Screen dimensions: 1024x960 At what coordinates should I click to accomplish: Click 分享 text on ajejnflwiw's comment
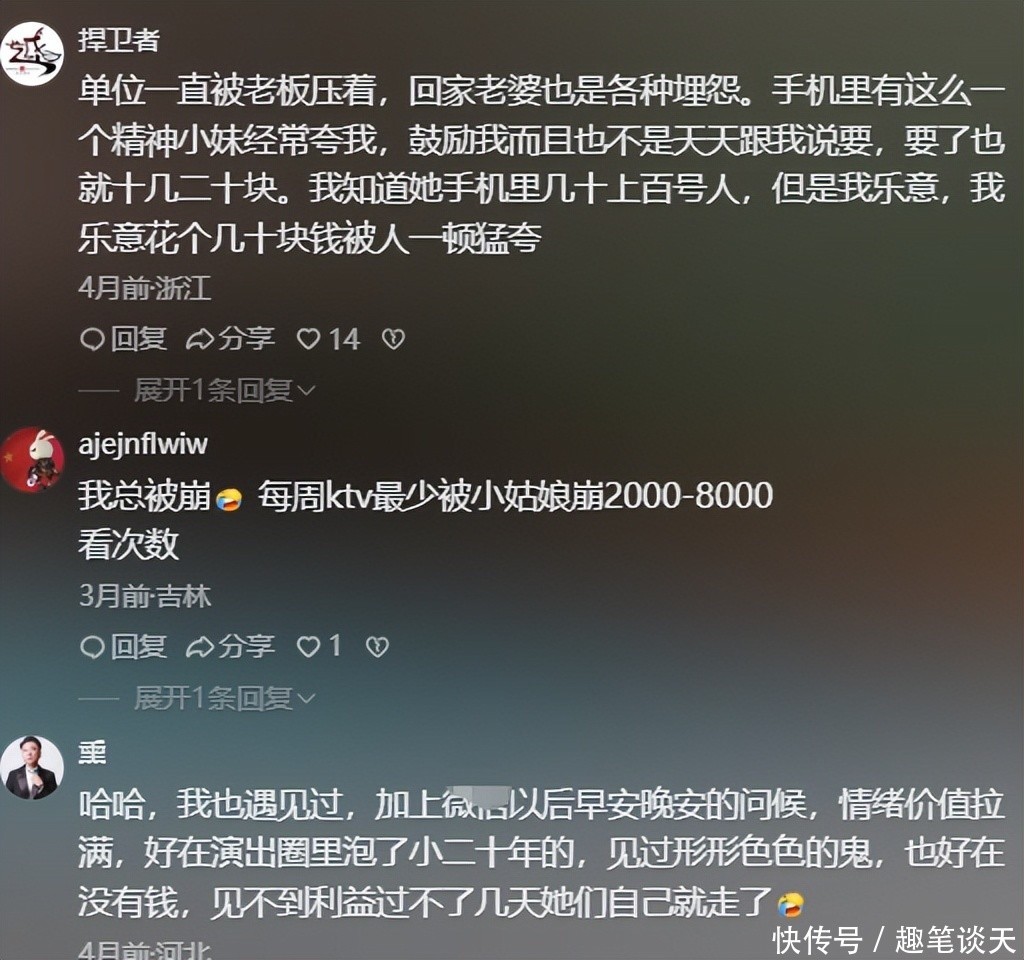point(246,647)
